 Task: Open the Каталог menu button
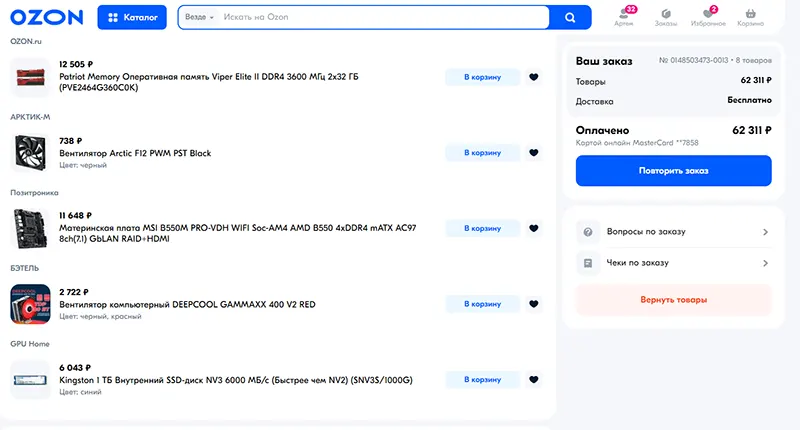132,17
